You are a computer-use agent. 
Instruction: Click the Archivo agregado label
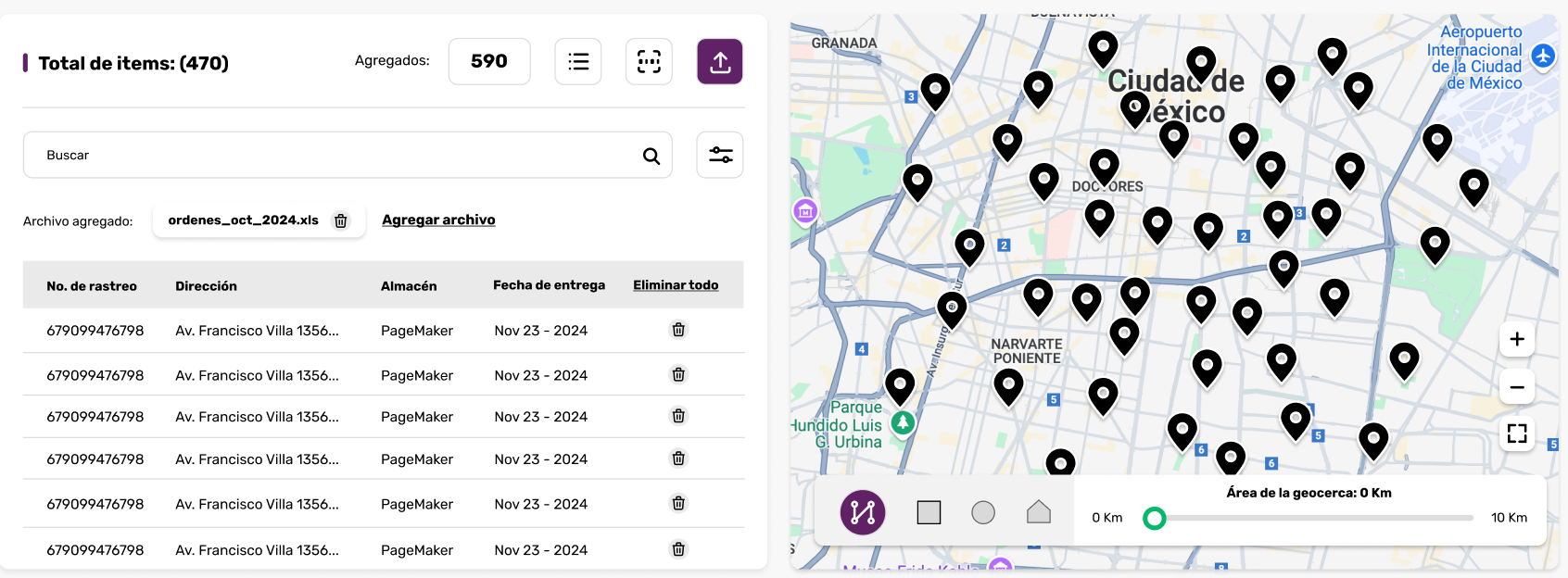pyautogui.click(x=78, y=221)
